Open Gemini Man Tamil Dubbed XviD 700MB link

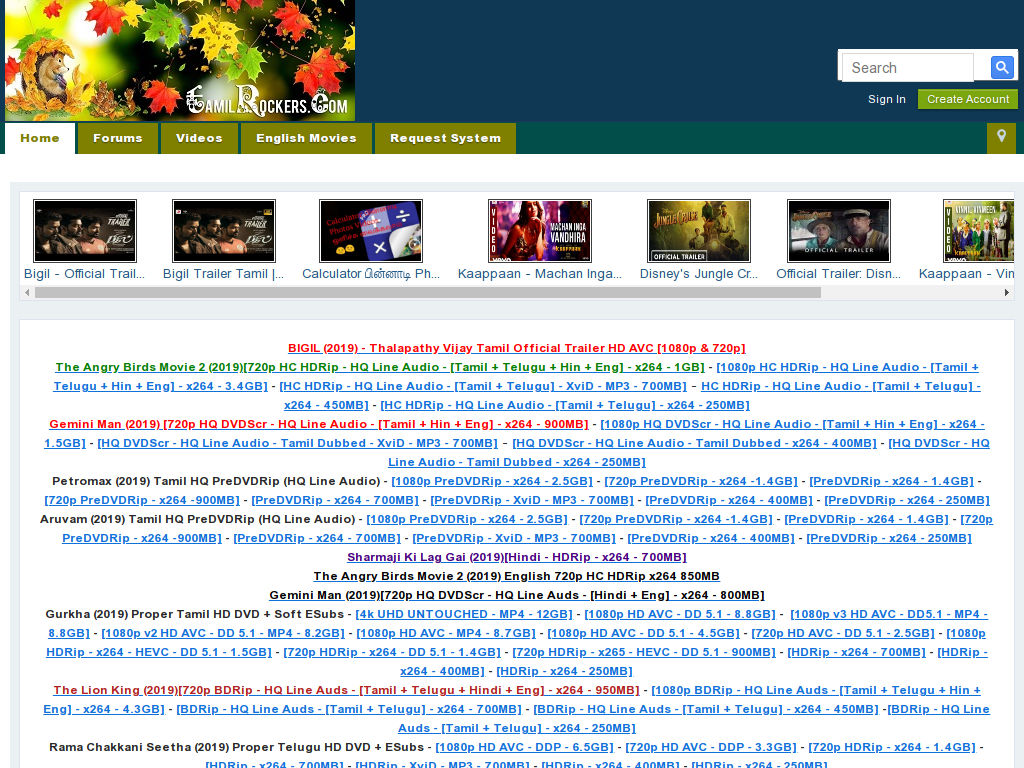click(x=298, y=443)
